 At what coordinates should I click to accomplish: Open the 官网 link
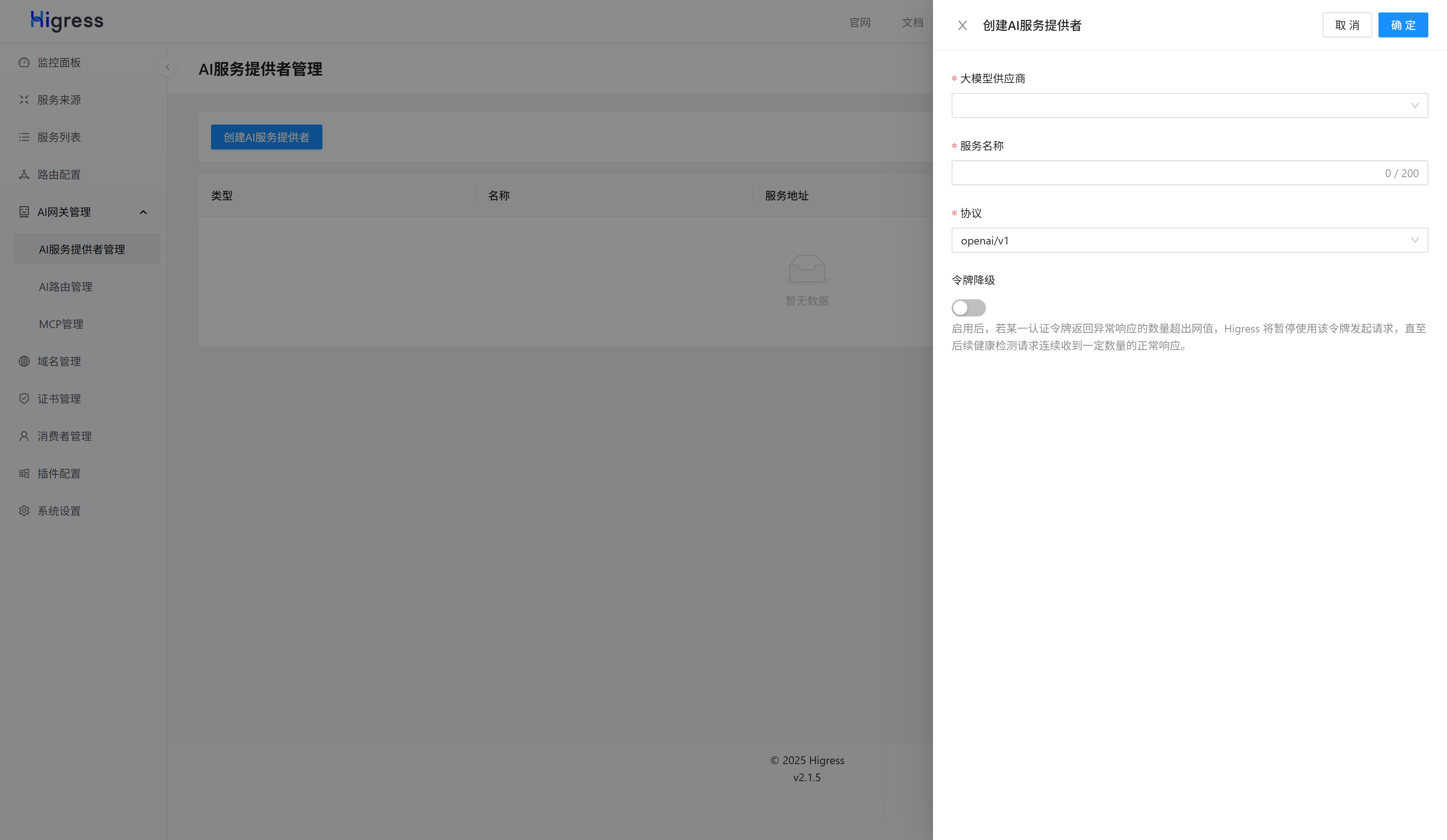(x=859, y=23)
